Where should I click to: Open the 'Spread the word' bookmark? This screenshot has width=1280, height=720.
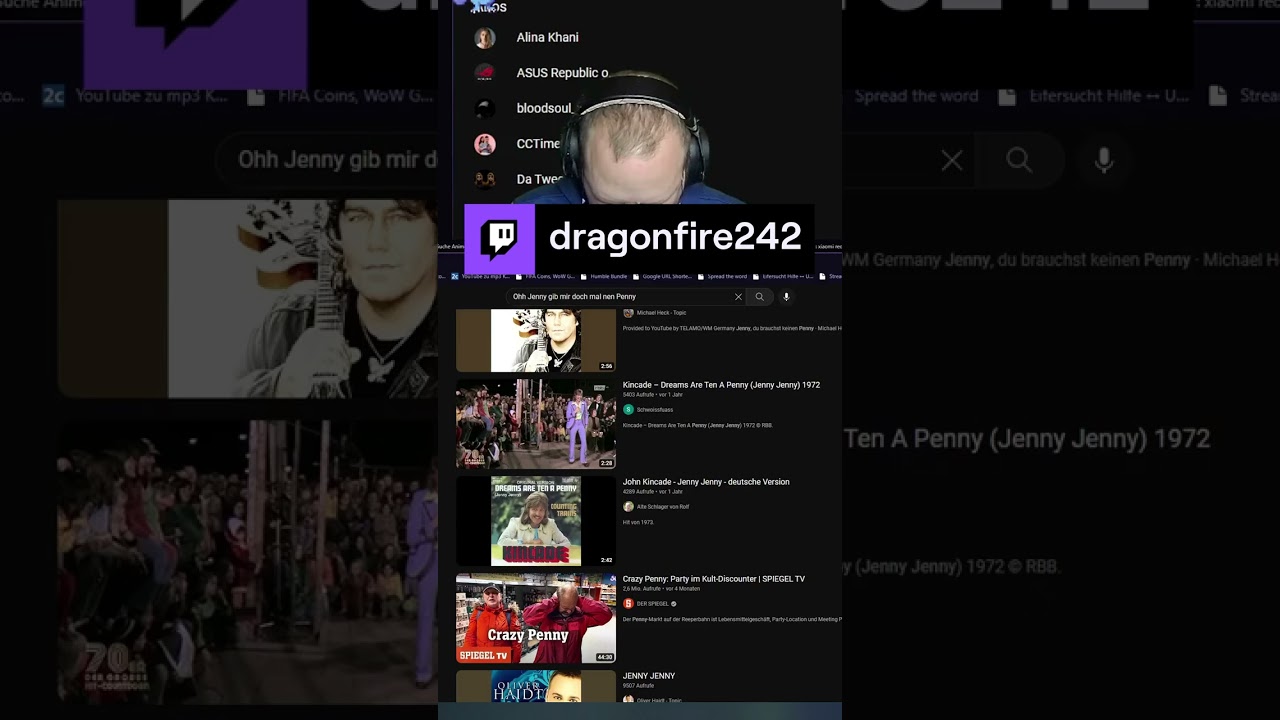tap(722, 276)
